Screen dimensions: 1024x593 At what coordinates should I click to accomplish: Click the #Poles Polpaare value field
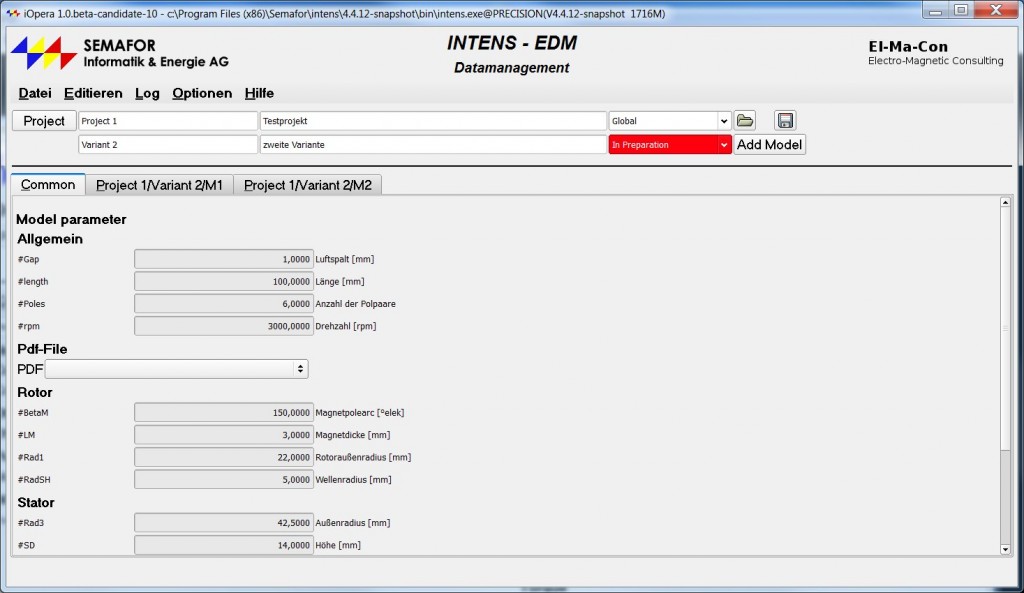click(x=224, y=304)
